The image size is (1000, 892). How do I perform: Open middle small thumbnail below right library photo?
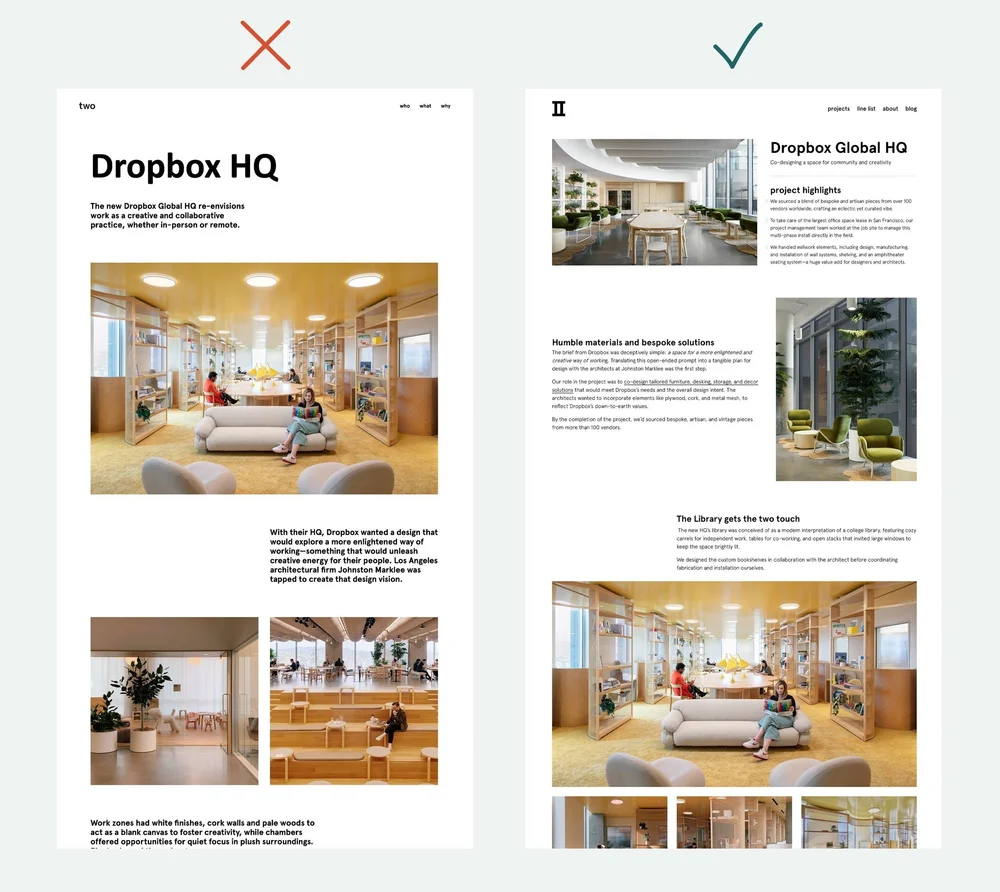(x=734, y=822)
